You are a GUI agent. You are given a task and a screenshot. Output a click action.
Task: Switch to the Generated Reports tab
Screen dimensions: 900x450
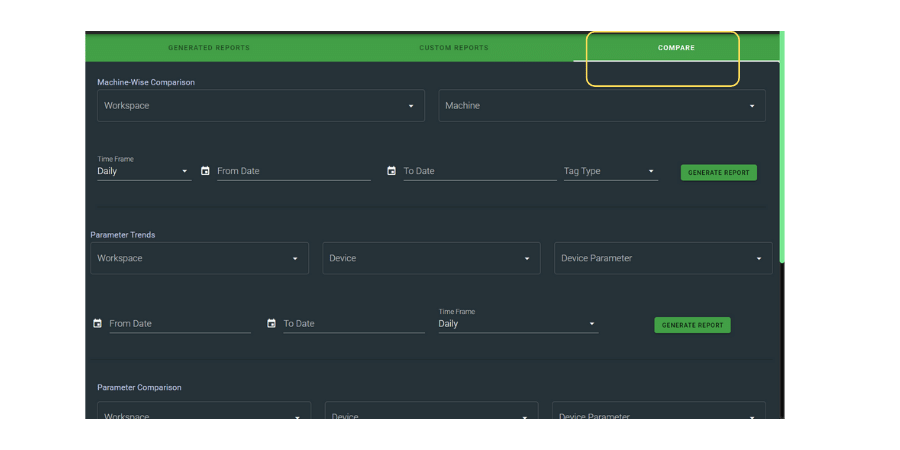[209, 48]
